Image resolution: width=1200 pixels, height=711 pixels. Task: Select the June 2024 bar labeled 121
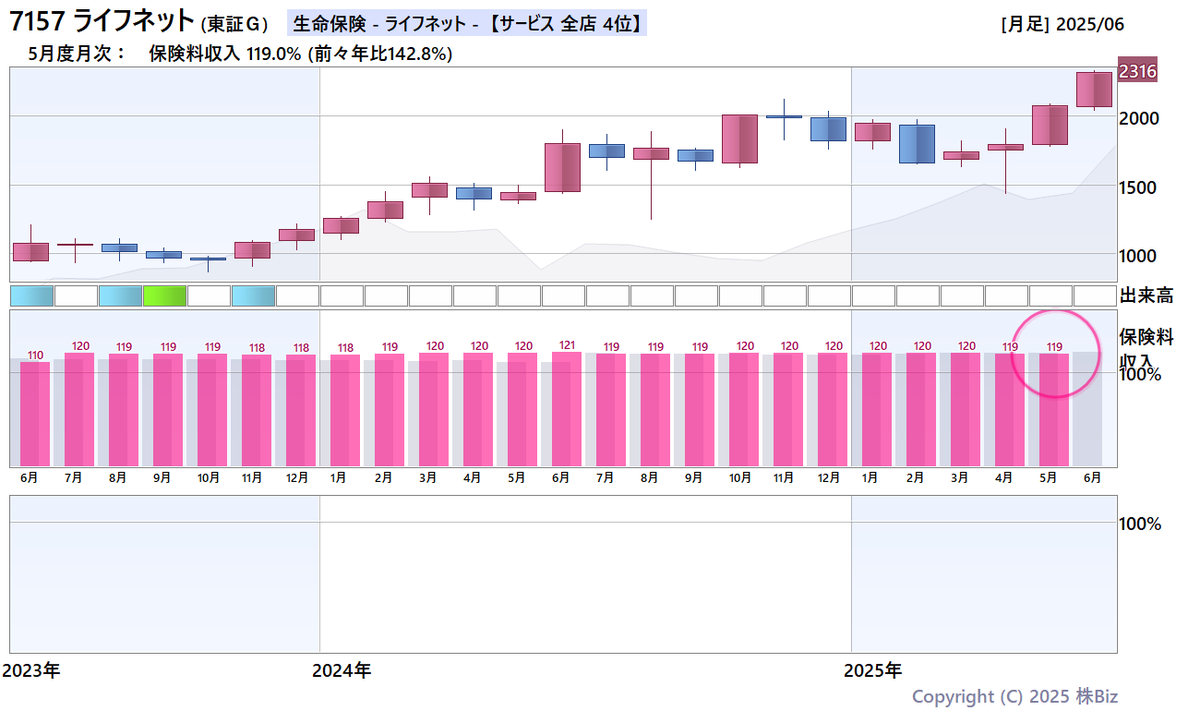coord(567,409)
